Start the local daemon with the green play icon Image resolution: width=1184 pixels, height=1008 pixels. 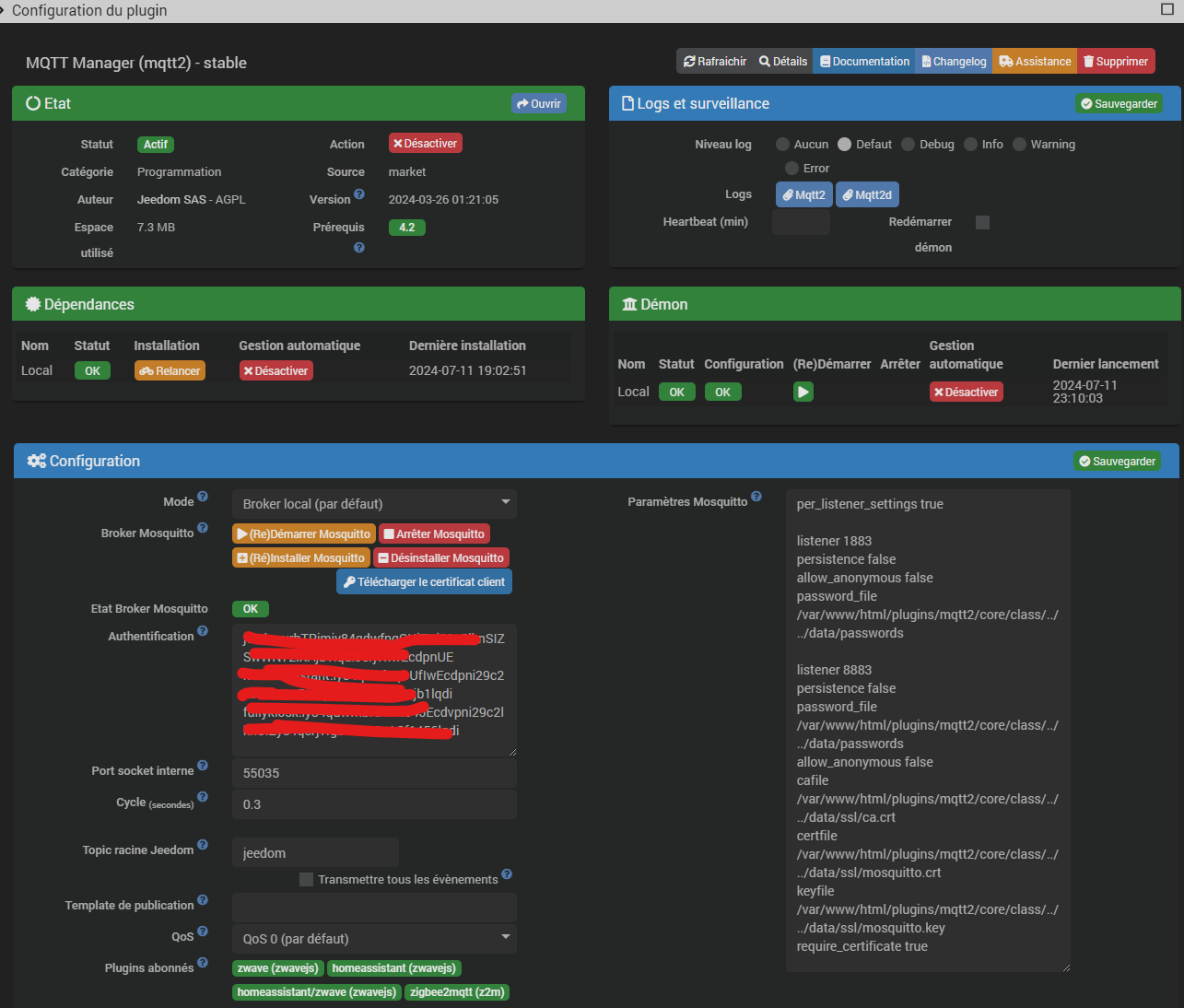pos(803,392)
